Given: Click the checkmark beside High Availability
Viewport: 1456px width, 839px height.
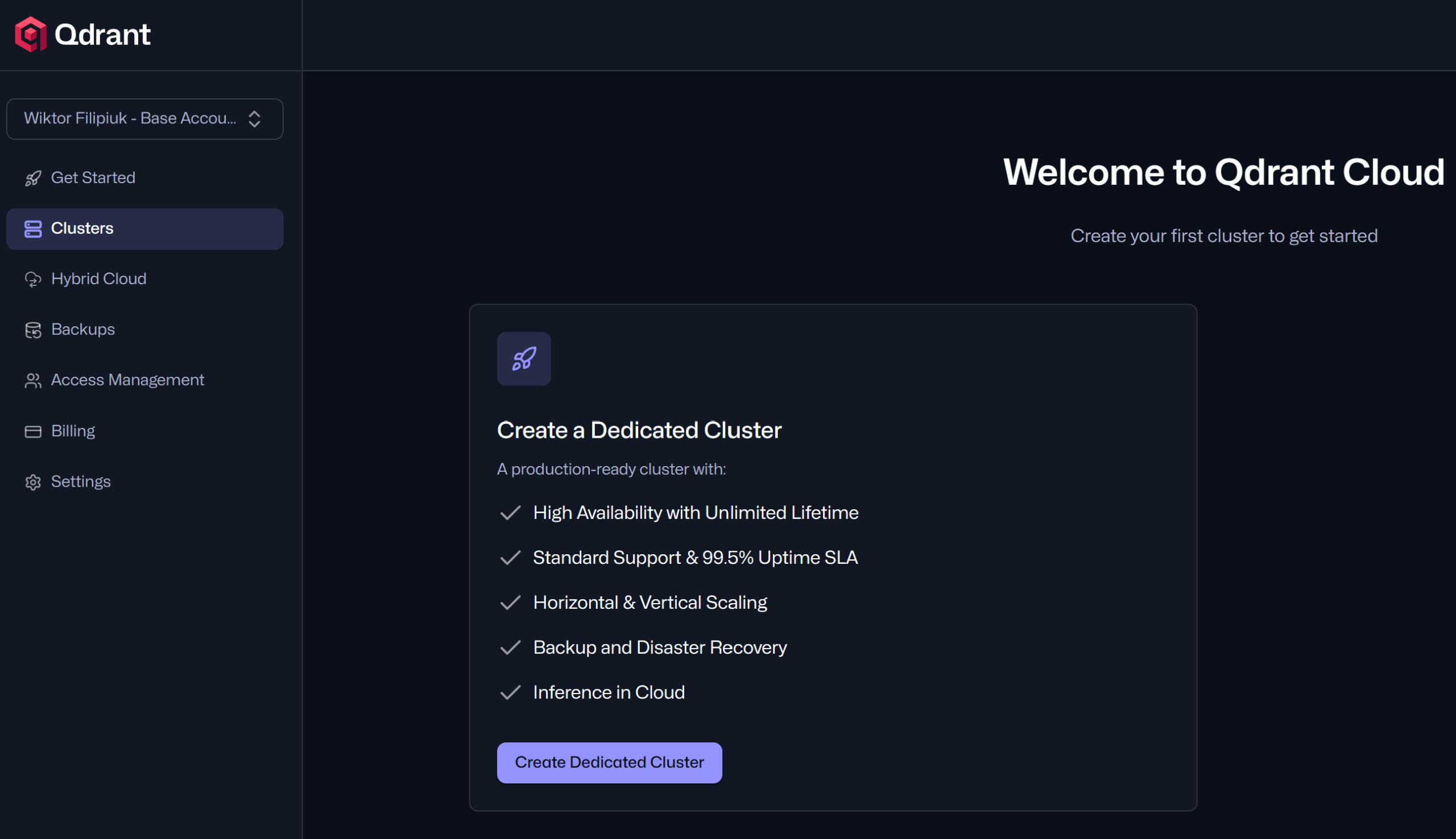Looking at the screenshot, I should (510, 513).
